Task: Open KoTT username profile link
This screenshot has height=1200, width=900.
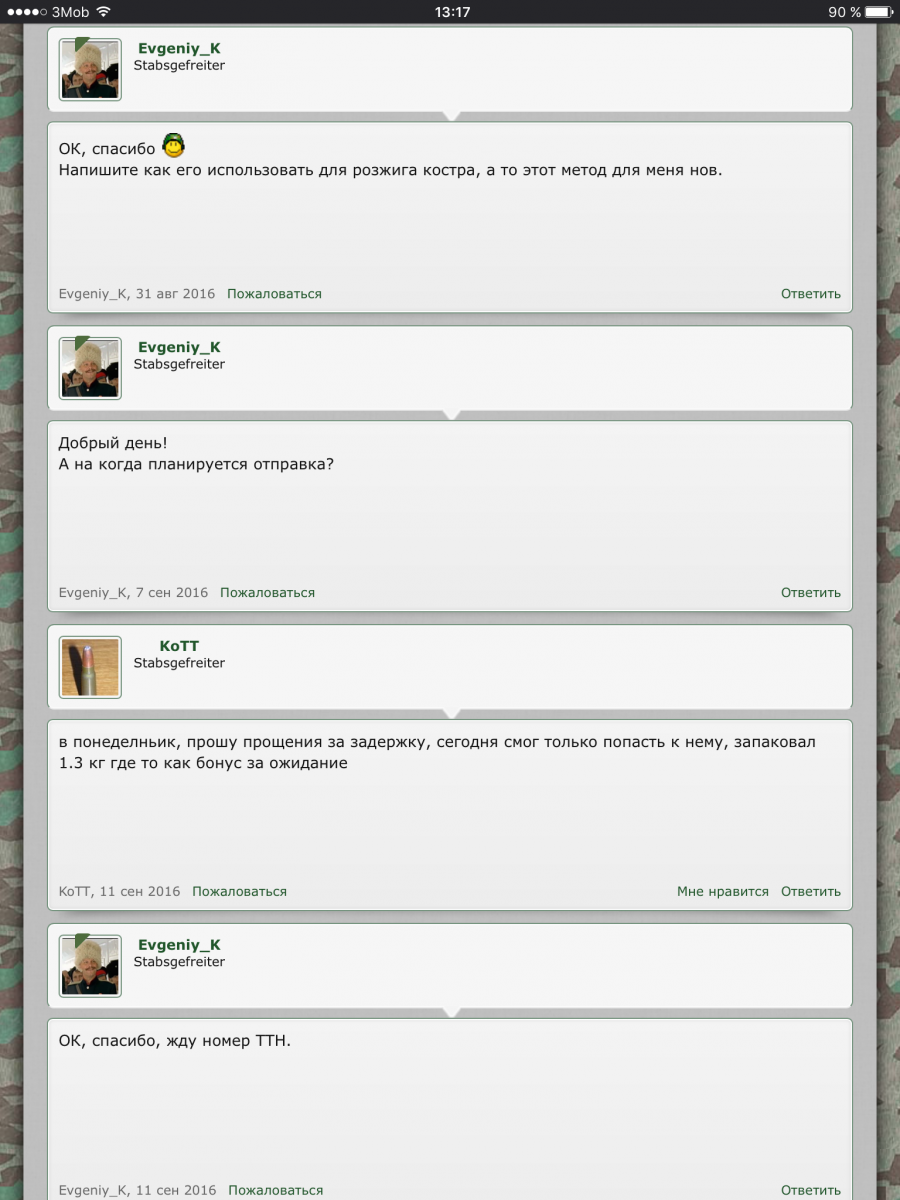Action: (179, 646)
